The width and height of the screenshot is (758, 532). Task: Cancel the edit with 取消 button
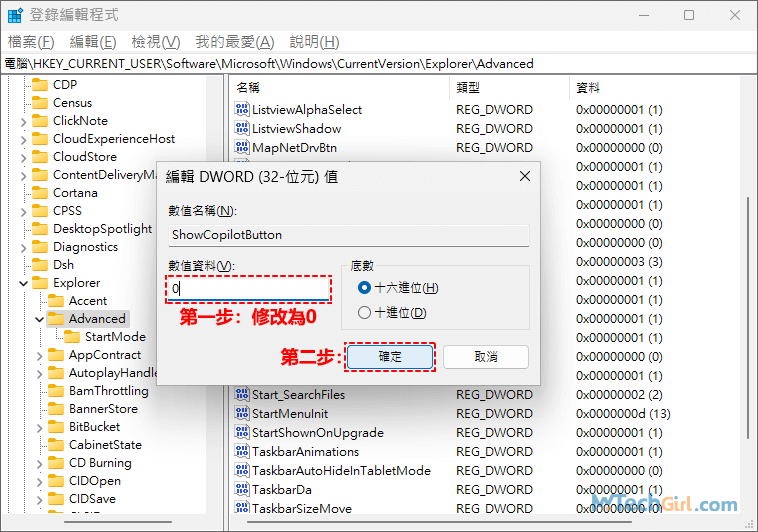click(486, 357)
